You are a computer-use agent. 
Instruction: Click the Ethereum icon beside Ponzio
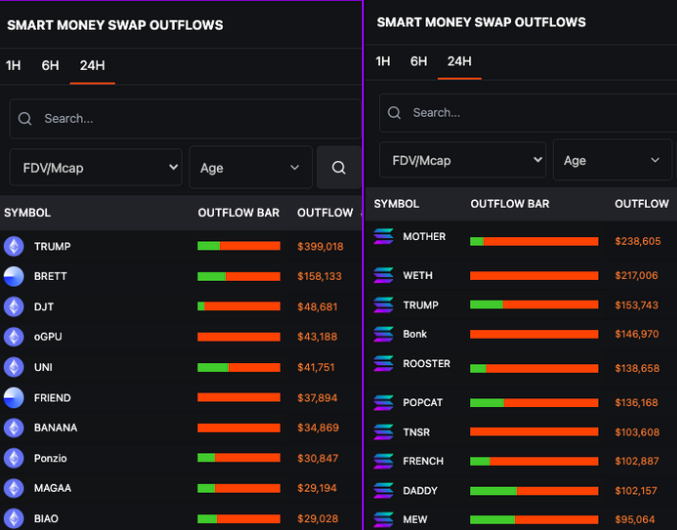[x=14, y=458]
